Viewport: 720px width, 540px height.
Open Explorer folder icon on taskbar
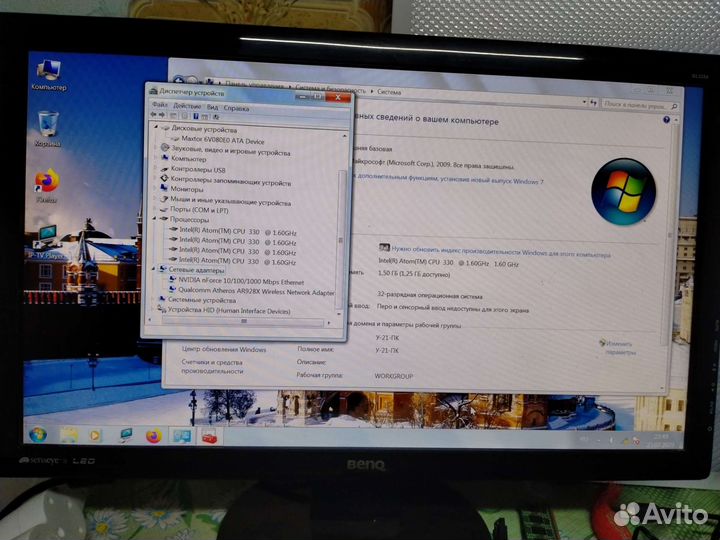point(68,434)
